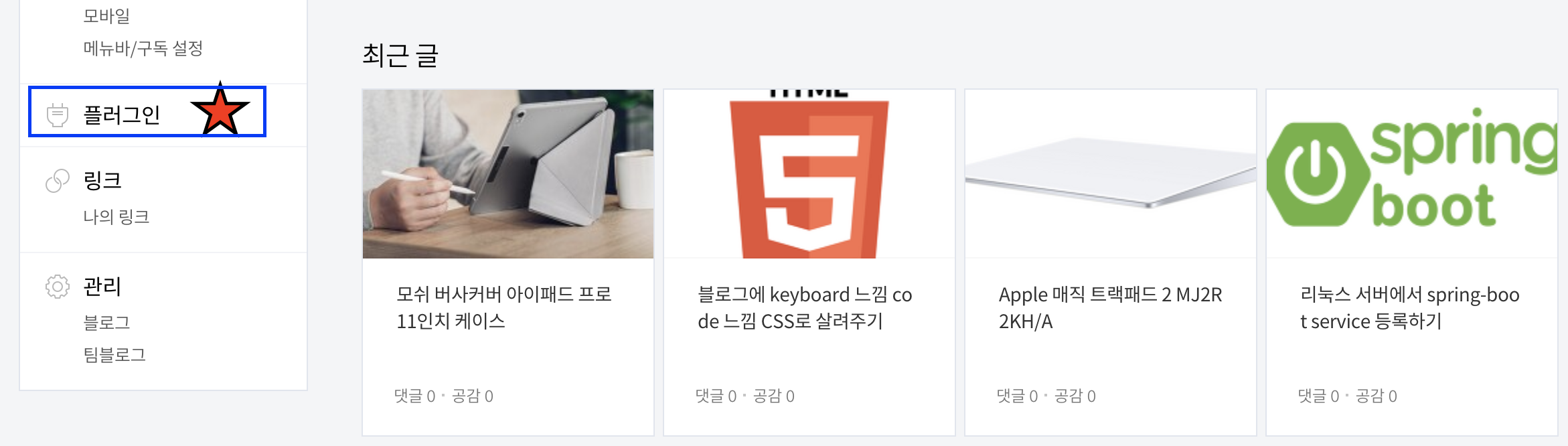Go to 나의 링크
1568x446 pixels.
(x=116, y=217)
